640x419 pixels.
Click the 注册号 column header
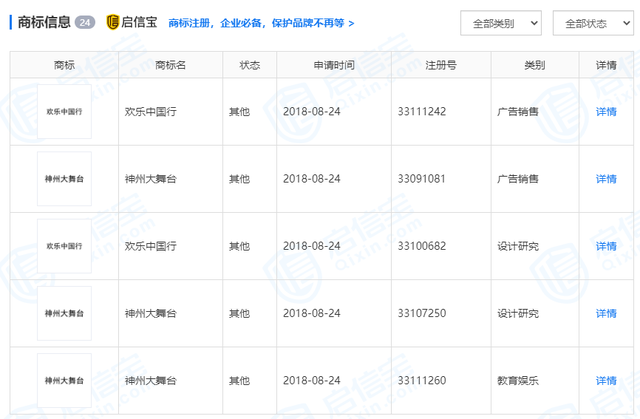tap(440, 65)
